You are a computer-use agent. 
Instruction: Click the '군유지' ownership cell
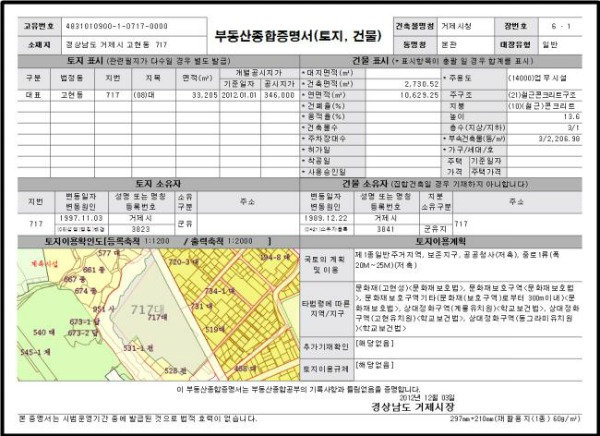(x=435, y=229)
